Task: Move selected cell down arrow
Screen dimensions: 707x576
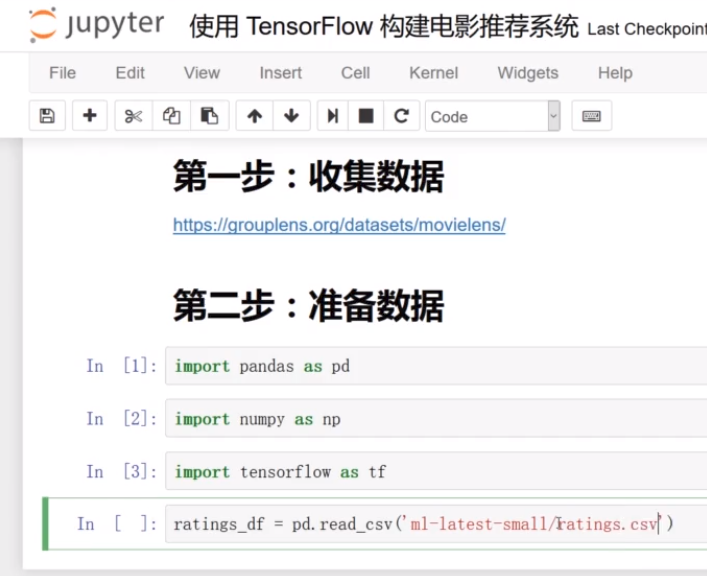Action: pos(292,116)
